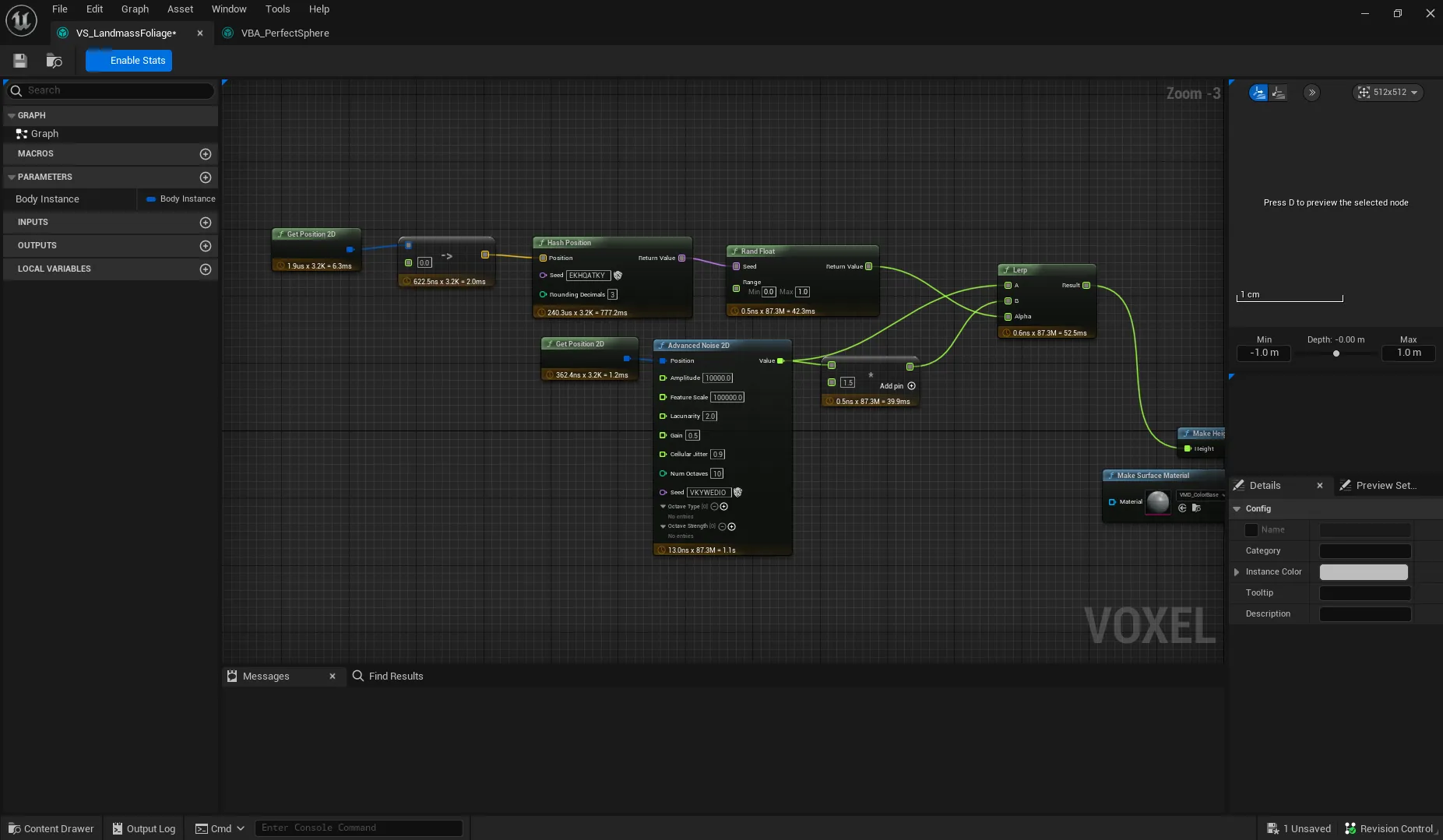Screen dimensions: 1443x840
Task: Randomize the Advanced Noise 2D seed dice icon
Action: coord(737,492)
